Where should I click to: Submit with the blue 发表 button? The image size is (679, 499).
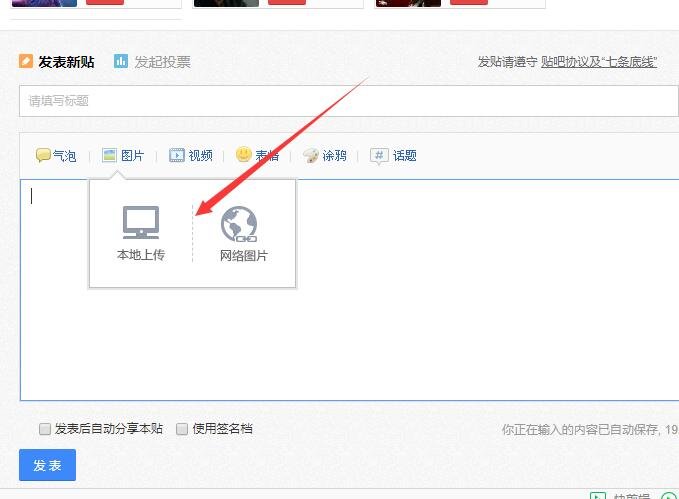point(47,465)
